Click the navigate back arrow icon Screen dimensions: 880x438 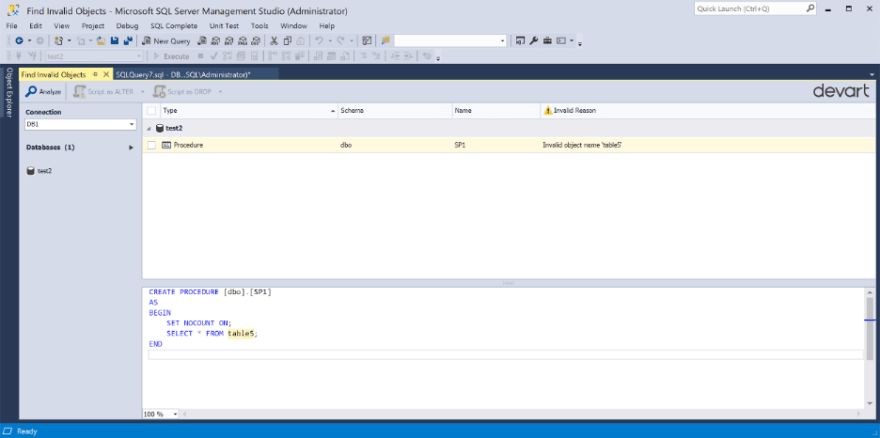[19, 41]
